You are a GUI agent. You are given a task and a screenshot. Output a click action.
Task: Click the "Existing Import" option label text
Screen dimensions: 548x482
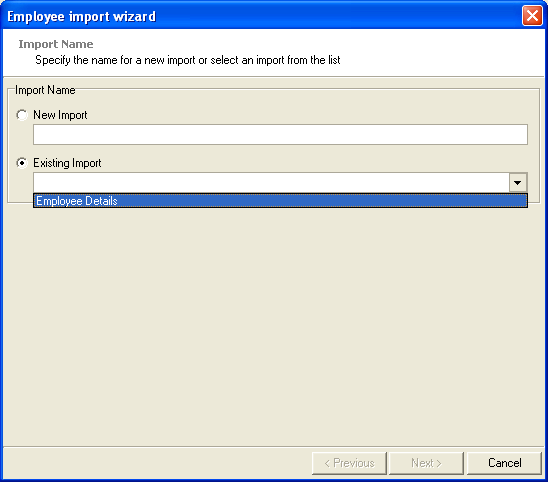[x=67, y=163]
